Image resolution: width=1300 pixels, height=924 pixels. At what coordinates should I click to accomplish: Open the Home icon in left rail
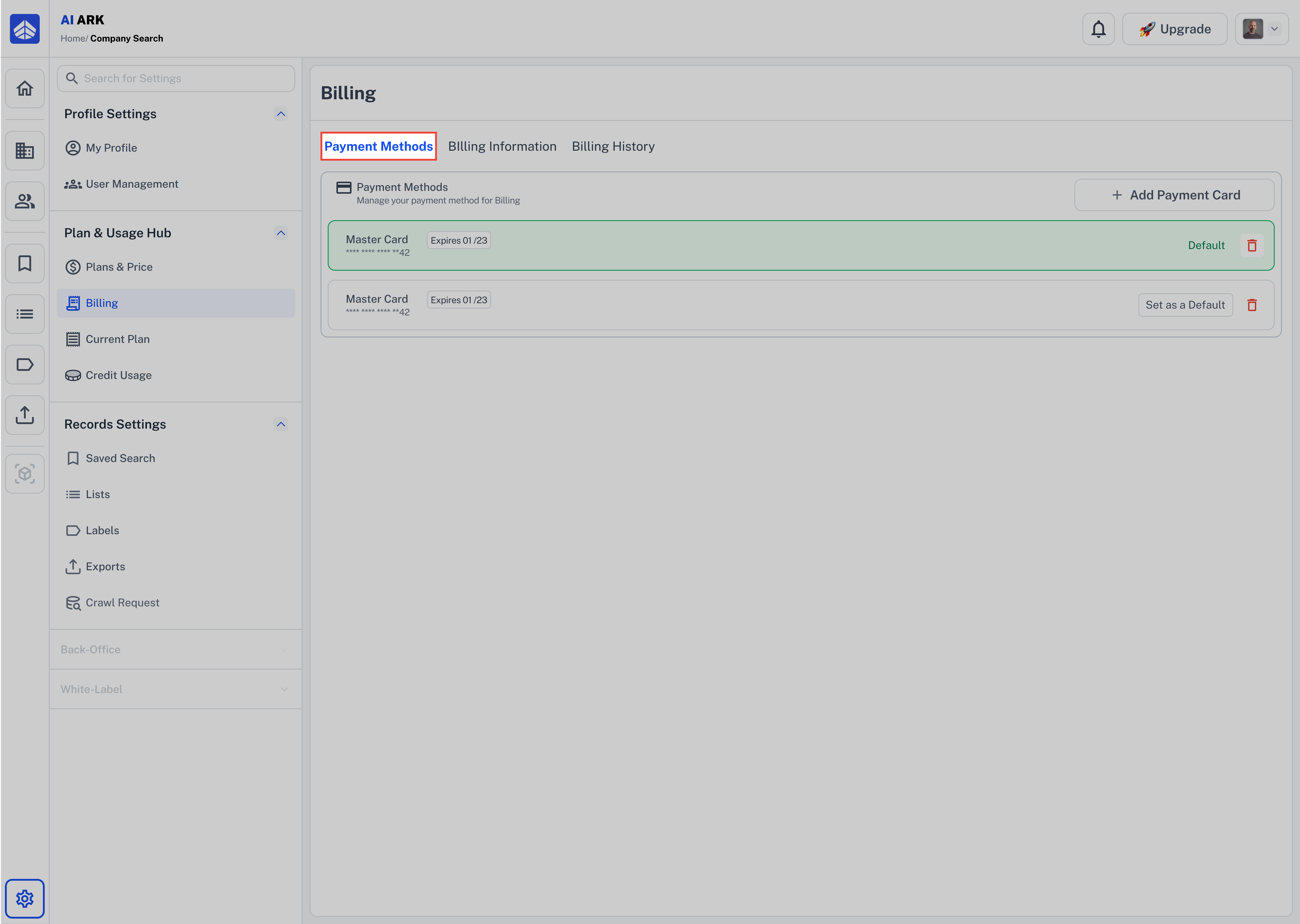(x=24, y=88)
